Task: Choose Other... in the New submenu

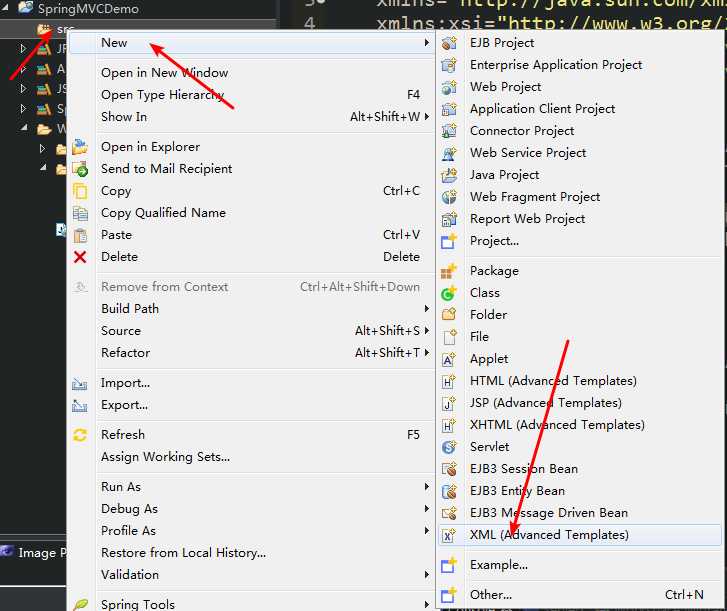Action: click(580, 595)
